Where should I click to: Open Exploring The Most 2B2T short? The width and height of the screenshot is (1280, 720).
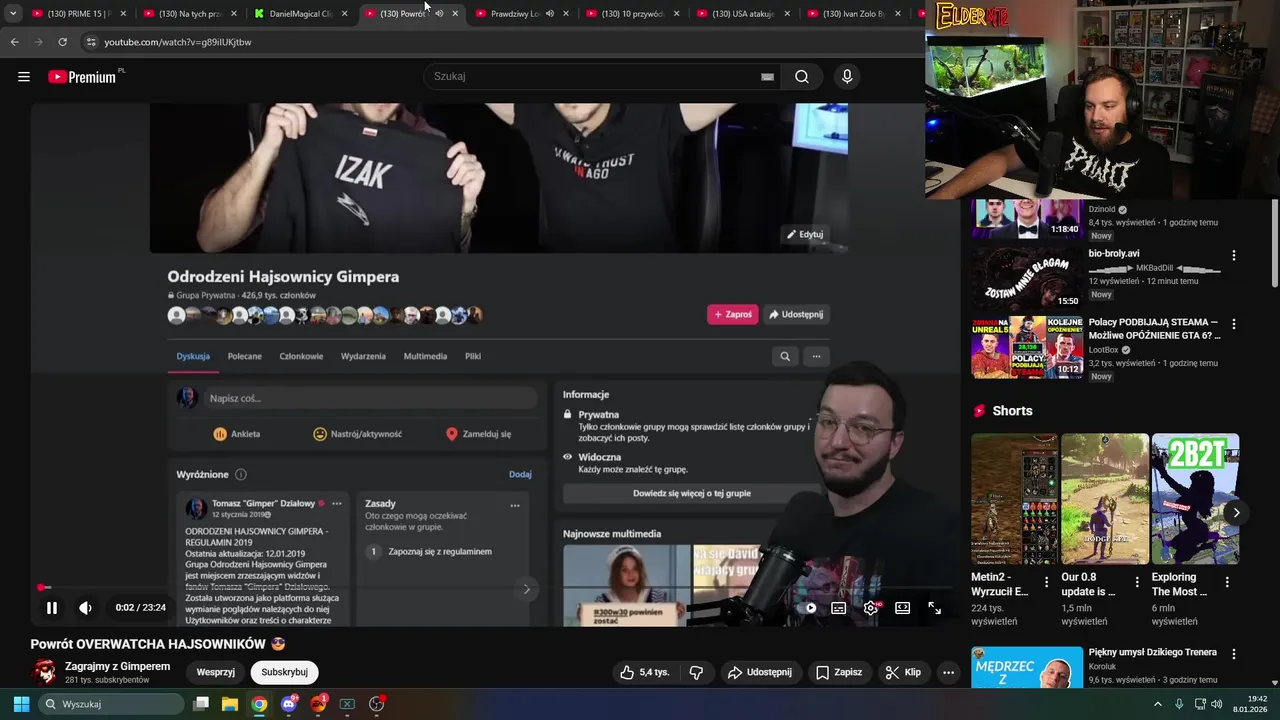[1195, 498]
